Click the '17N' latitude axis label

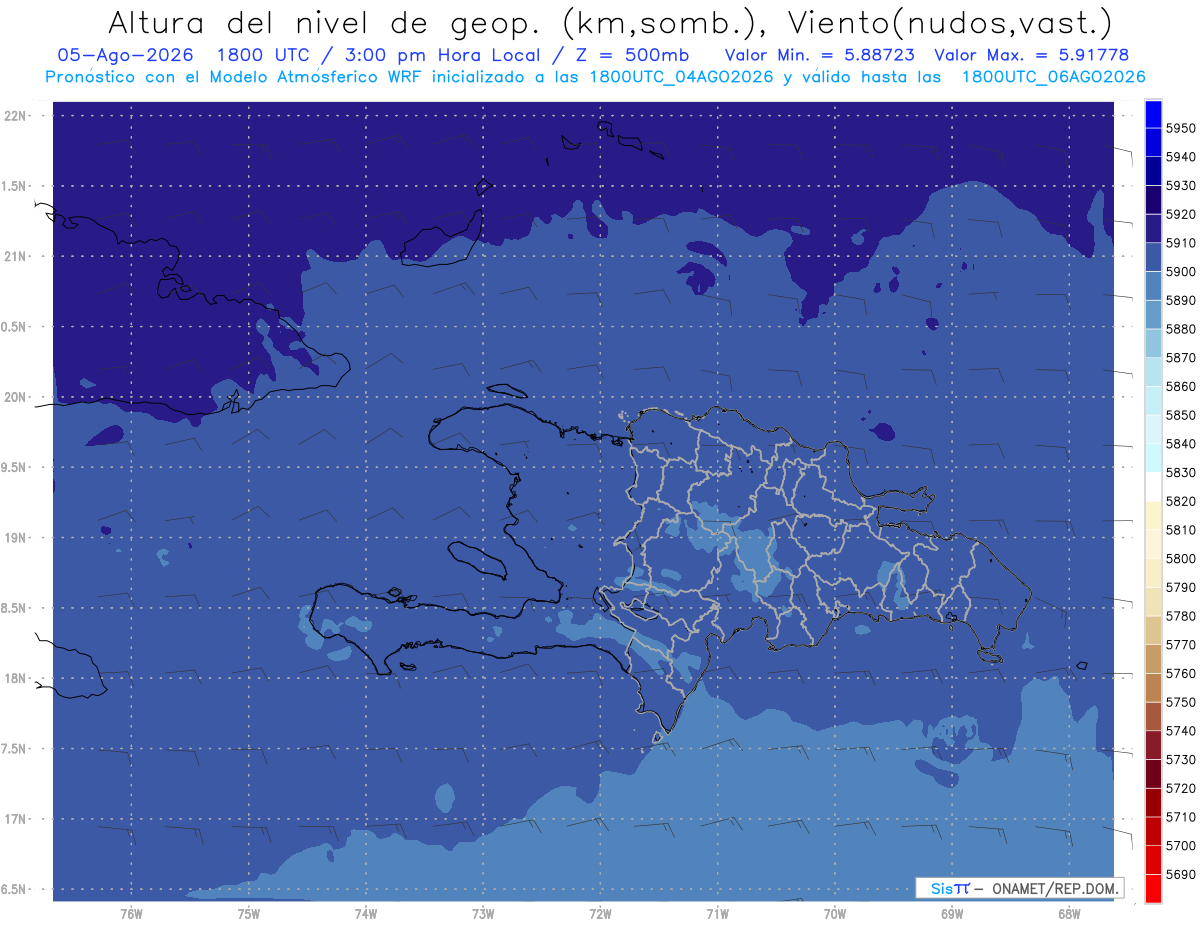(15, 819)
